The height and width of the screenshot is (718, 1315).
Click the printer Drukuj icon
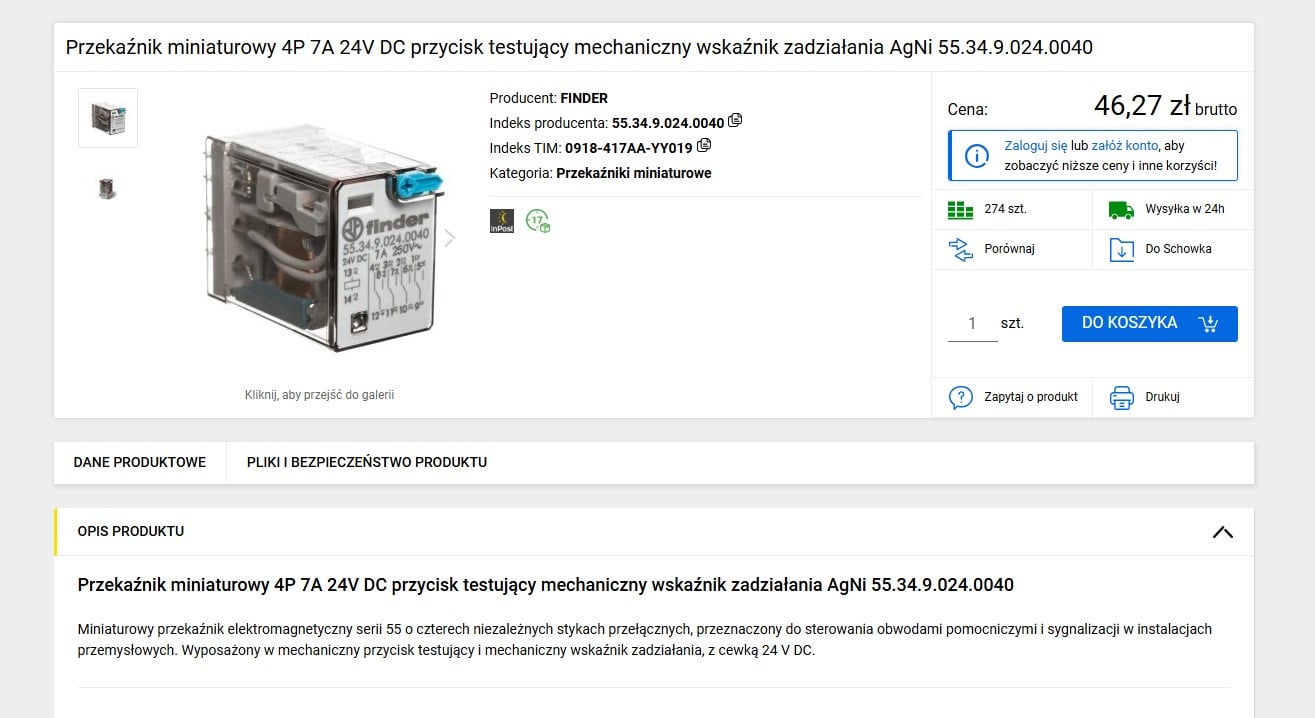(1122, 397)
